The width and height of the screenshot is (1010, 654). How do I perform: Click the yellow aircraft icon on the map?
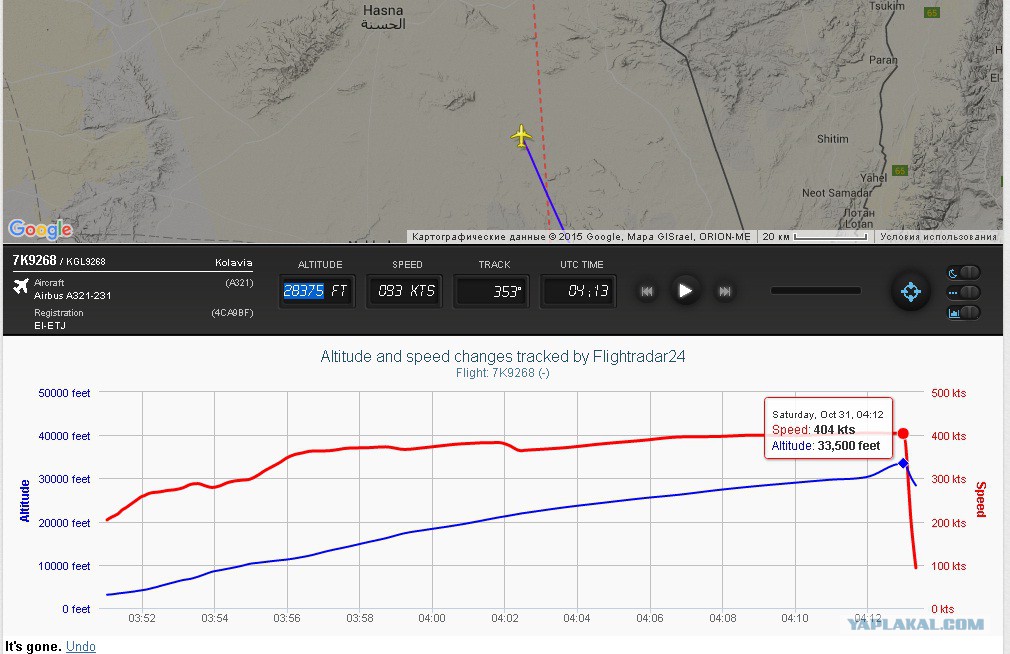click(521, 136)
